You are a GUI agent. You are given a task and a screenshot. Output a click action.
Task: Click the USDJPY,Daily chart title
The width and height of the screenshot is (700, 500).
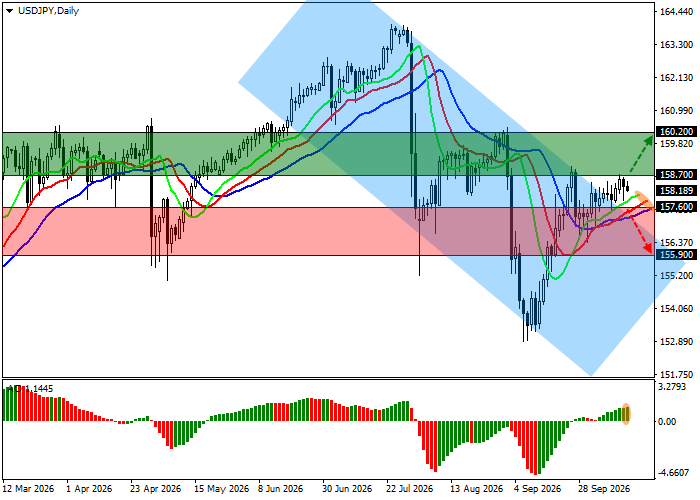pos(48,11)
